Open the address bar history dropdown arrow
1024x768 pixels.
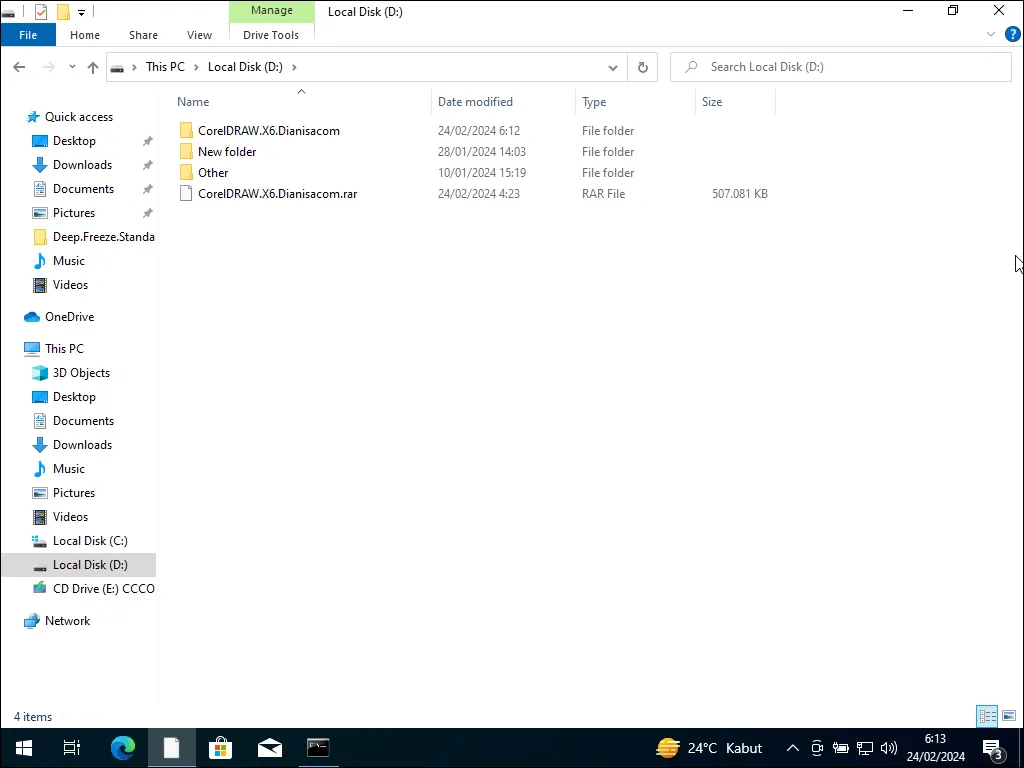click(613, 67)
